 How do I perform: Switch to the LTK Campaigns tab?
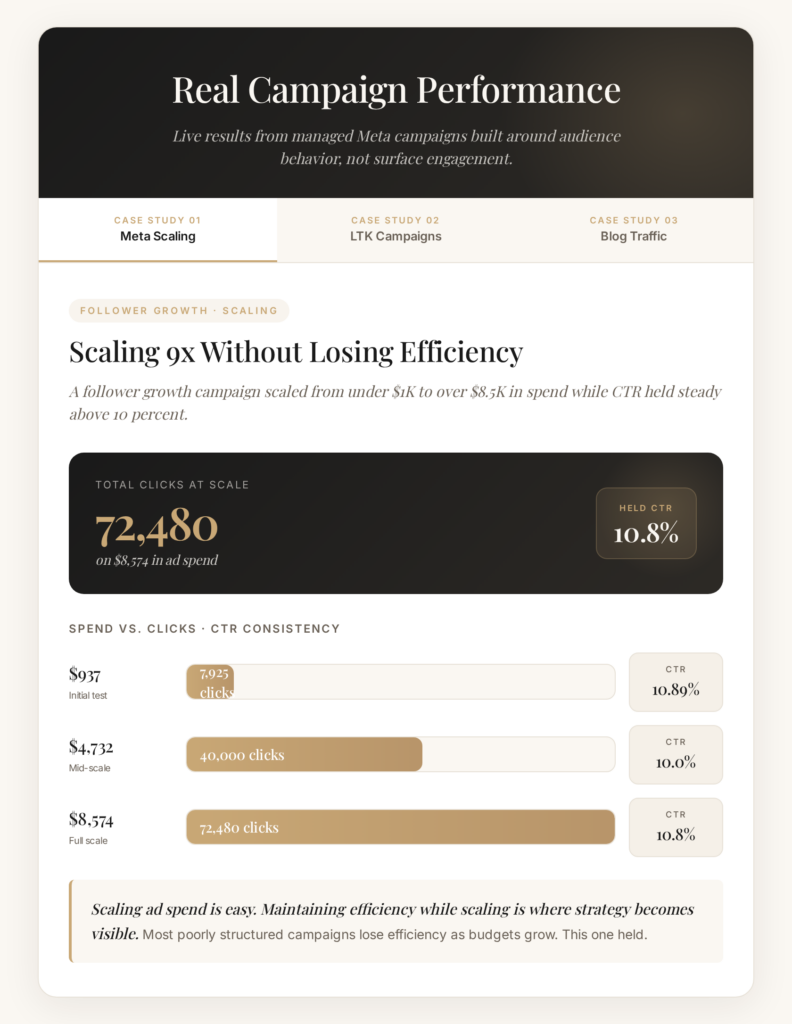click(x=396, y=229)
